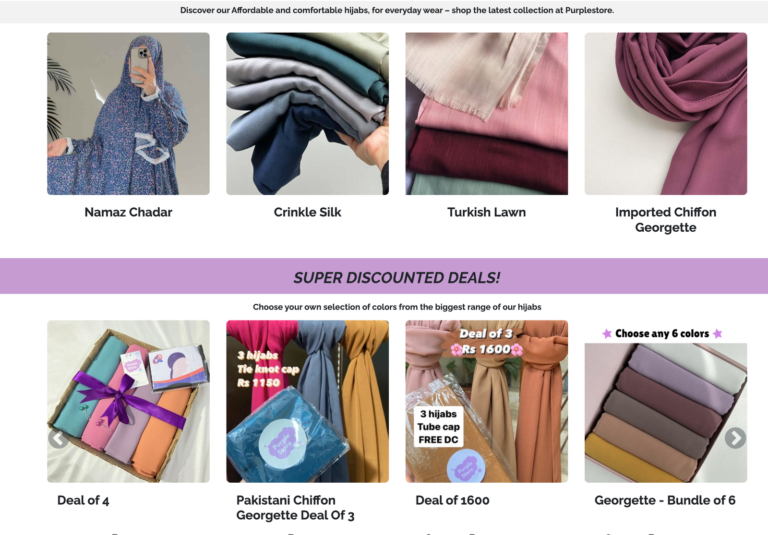Open the Namaz Chadar category image
The image size is (768, 535).
point(128,114)
